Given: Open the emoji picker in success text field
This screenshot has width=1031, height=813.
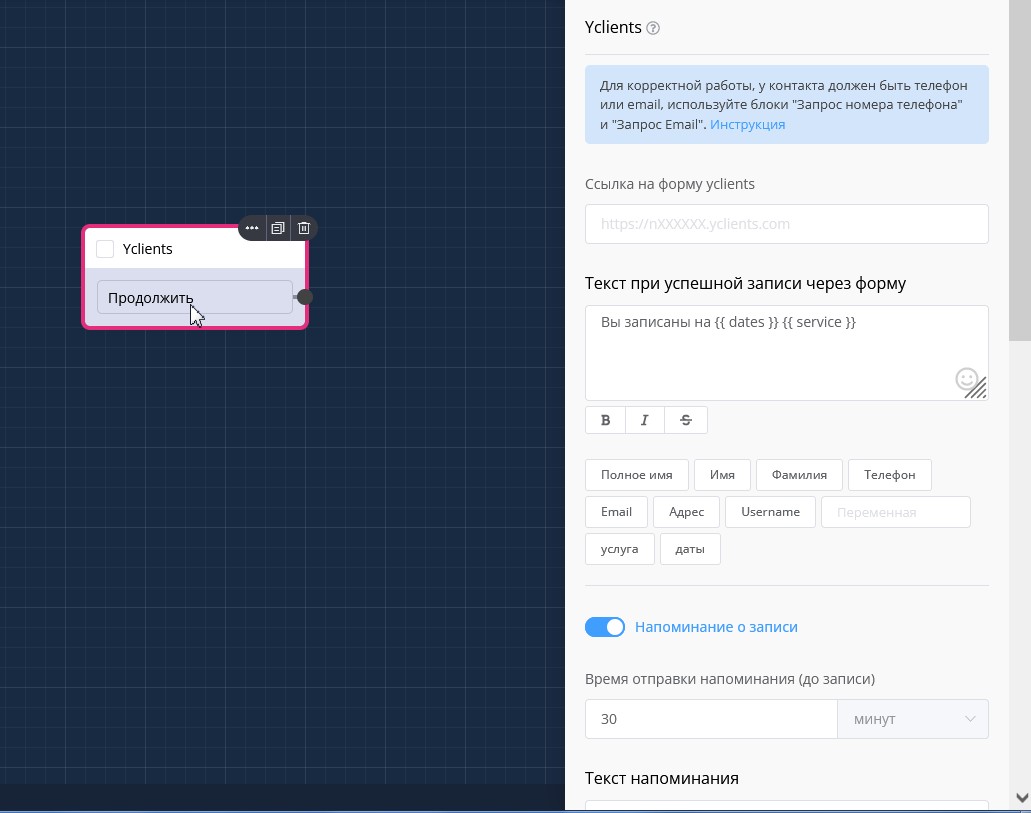Looking at the screenshot, I should [x=965, y=378].
